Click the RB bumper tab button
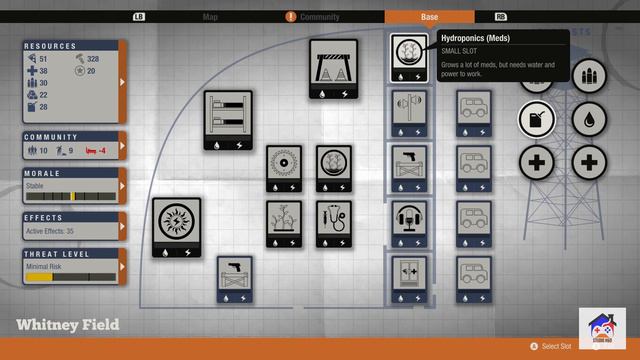Image resolution: width=640 pixels, height=360 pixels. coord(501,17)
